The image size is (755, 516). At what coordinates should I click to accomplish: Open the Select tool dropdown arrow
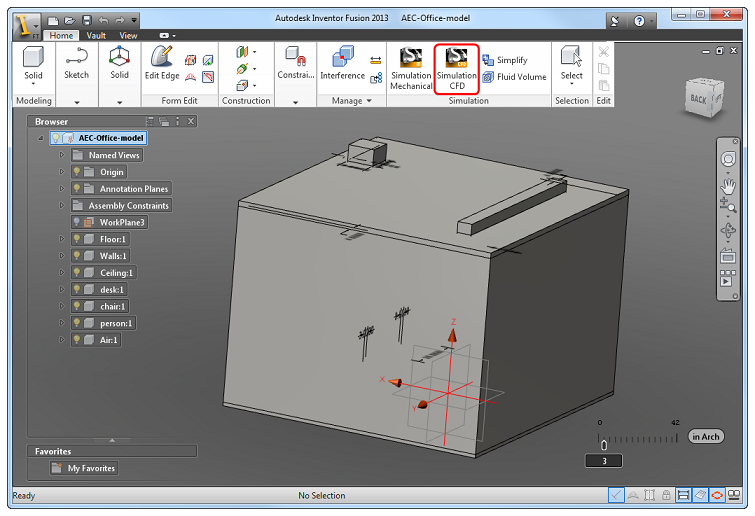coord(572,84)
